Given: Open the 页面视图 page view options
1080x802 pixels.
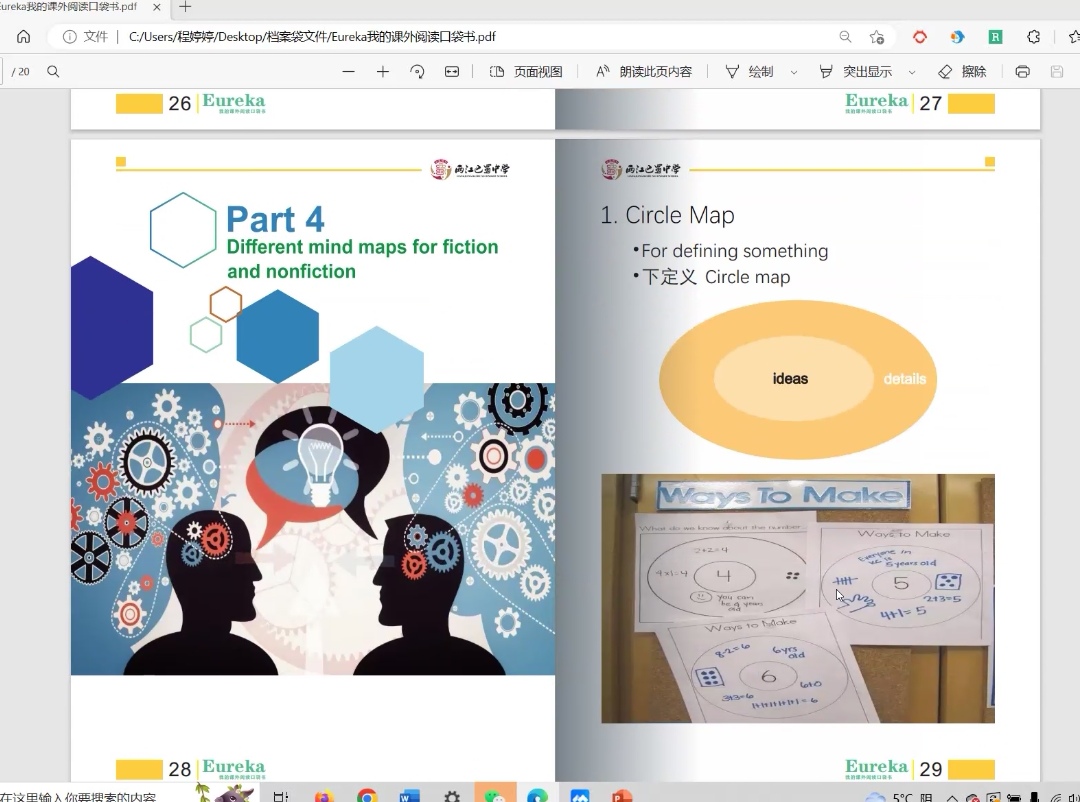Looking at the screenshot, I should click(x=526, y=71).
